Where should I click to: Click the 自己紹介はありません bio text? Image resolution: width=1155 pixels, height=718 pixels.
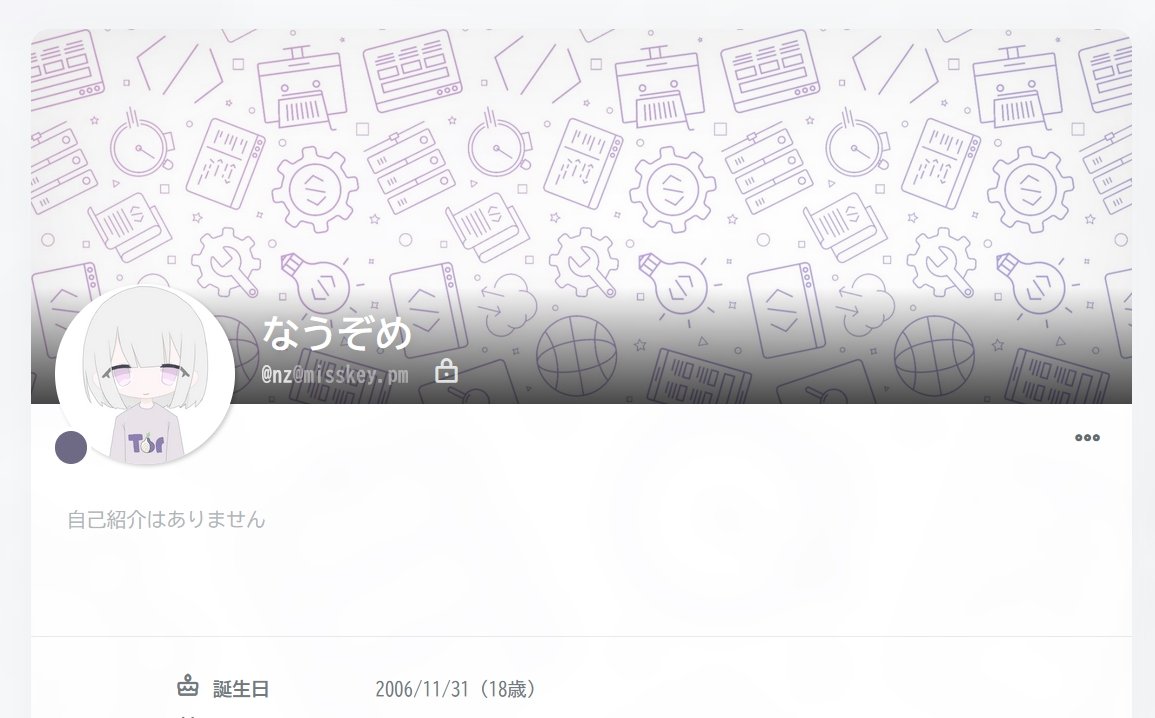pos(166,520)
